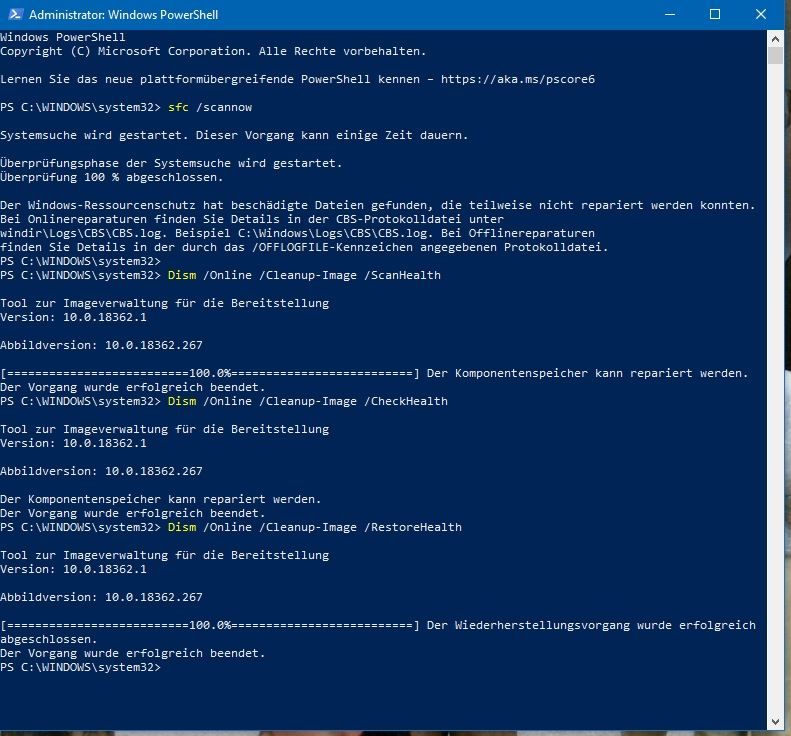
Task: Click the last empty PS C:\WINDOWS\system32> prompt
Action: pyautogui.click(x=81, y=667)
